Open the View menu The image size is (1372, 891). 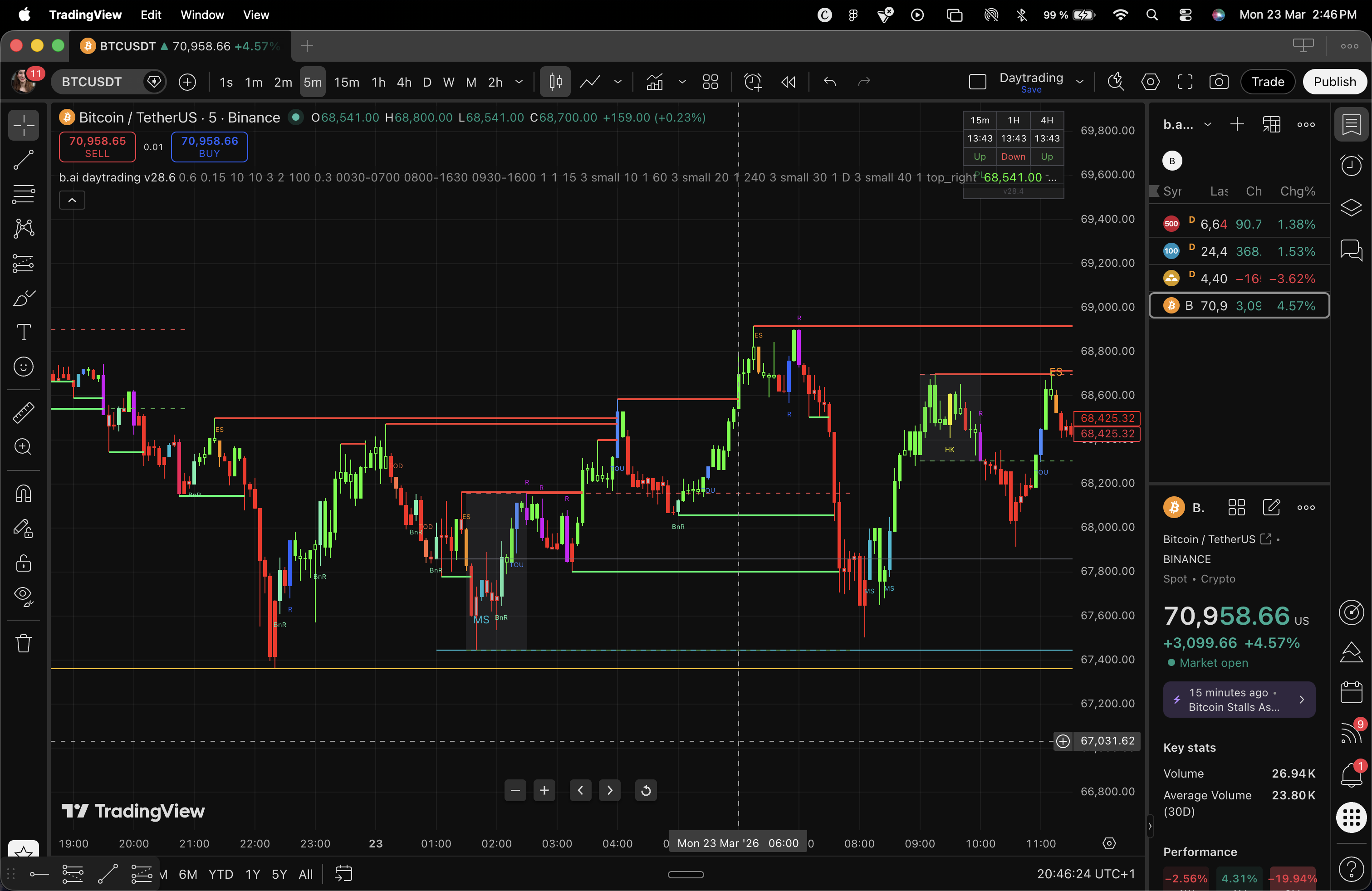pyautogui.click(x=256, y=15)
